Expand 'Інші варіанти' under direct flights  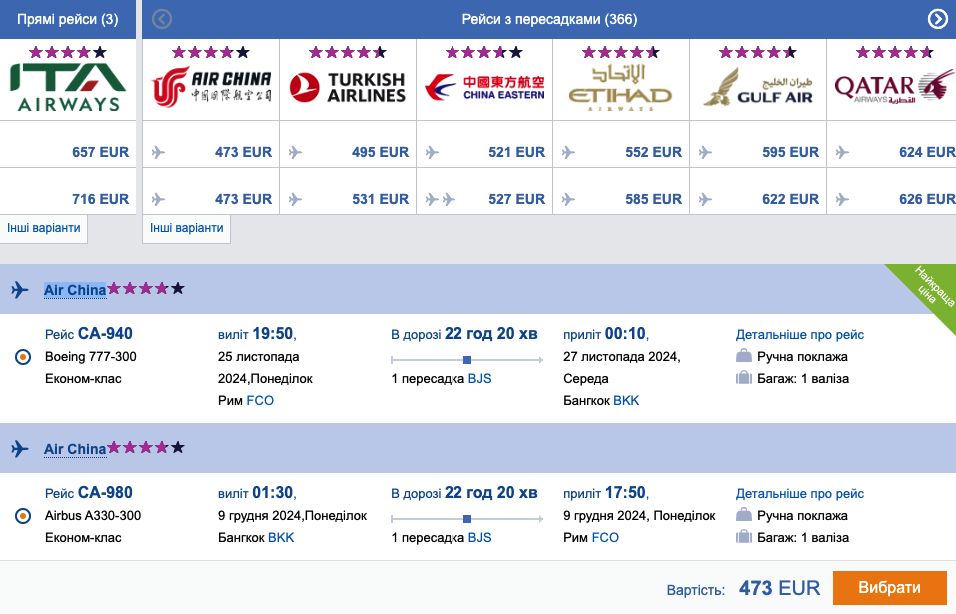(44, 228)
